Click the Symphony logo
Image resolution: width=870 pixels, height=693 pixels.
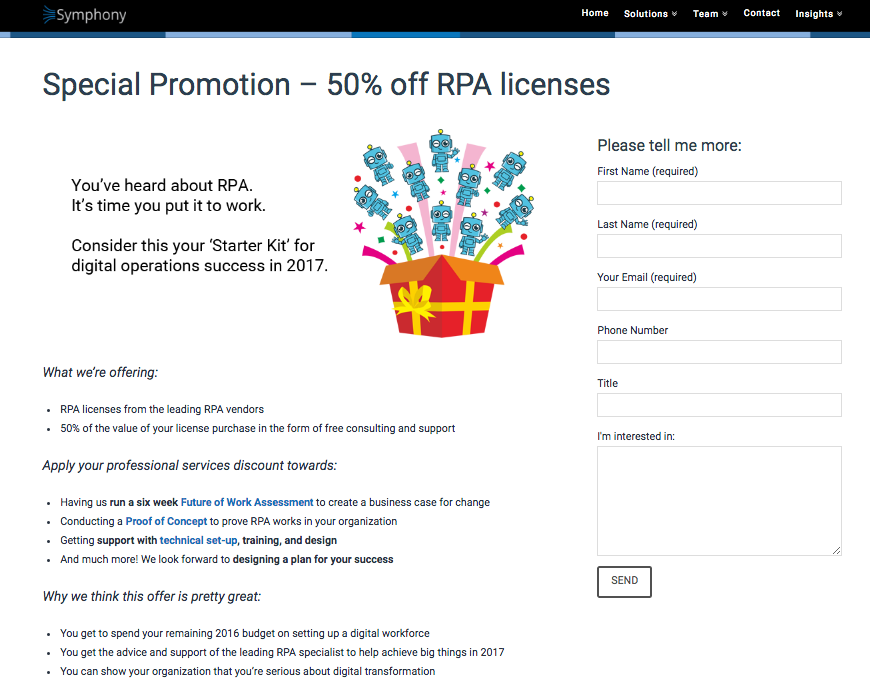click(84, 15)
